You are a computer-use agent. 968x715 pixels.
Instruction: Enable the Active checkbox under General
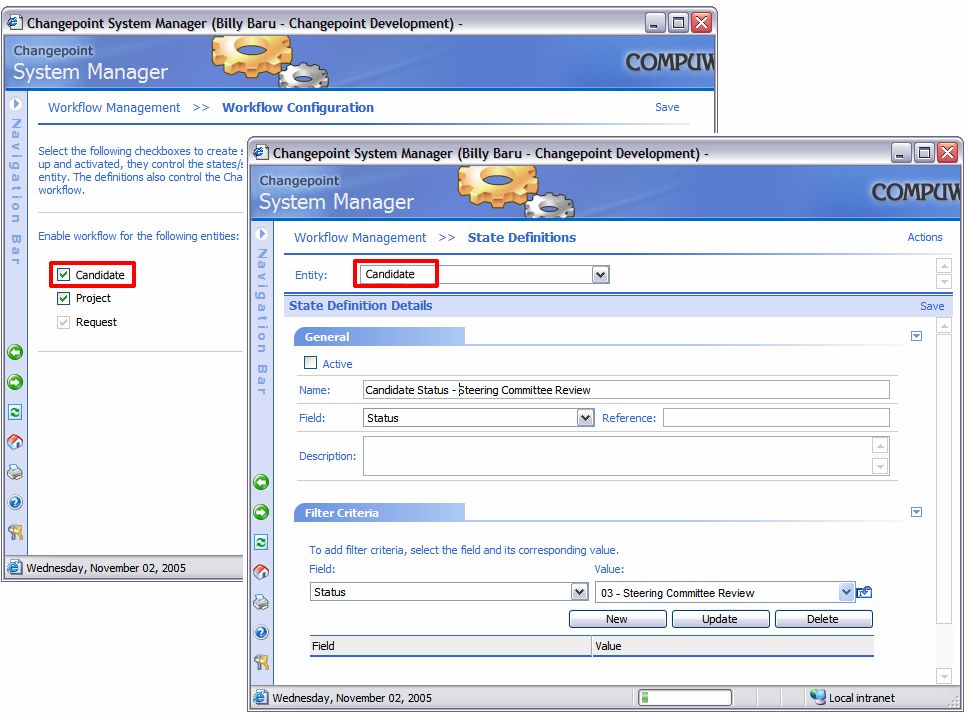pyautogui.click(x=310, y=364)
